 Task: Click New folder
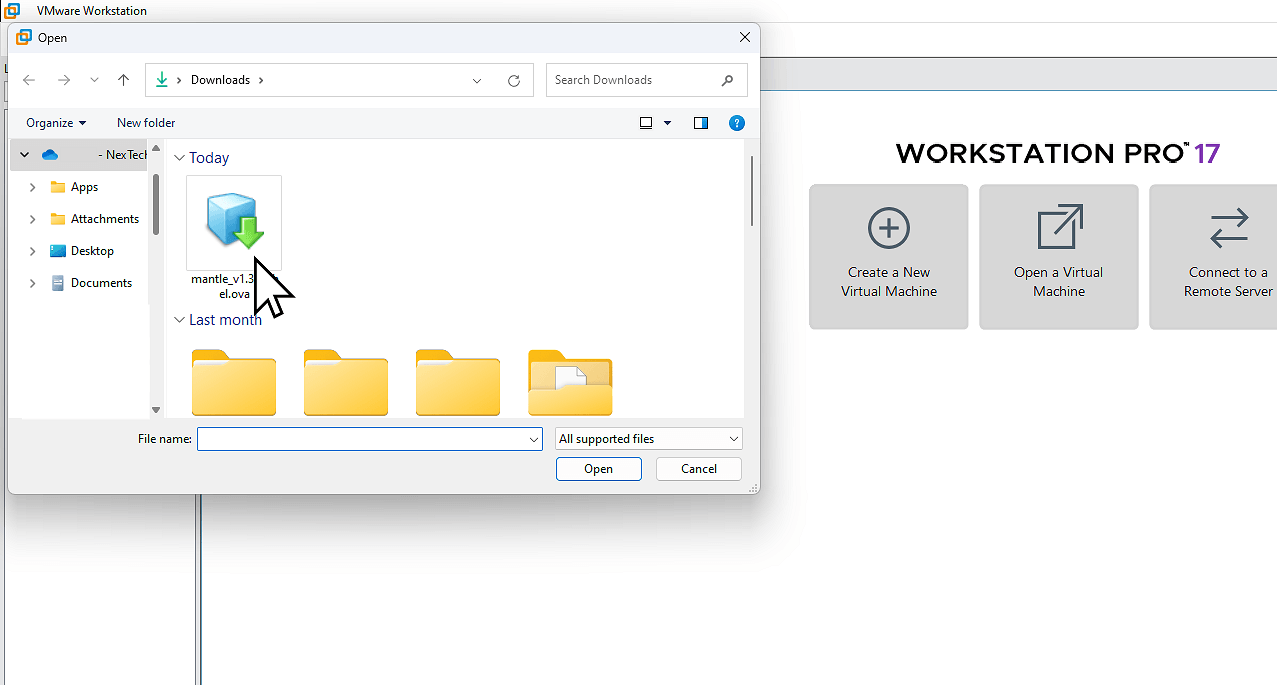pos(145,122)
